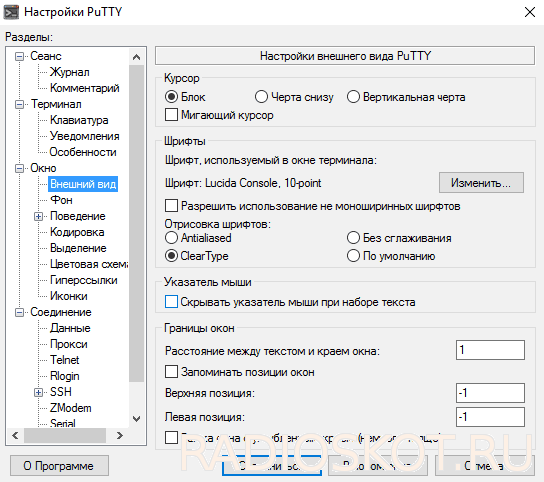Click the Отмена button
544x482 pixels.
click(485, 466)
